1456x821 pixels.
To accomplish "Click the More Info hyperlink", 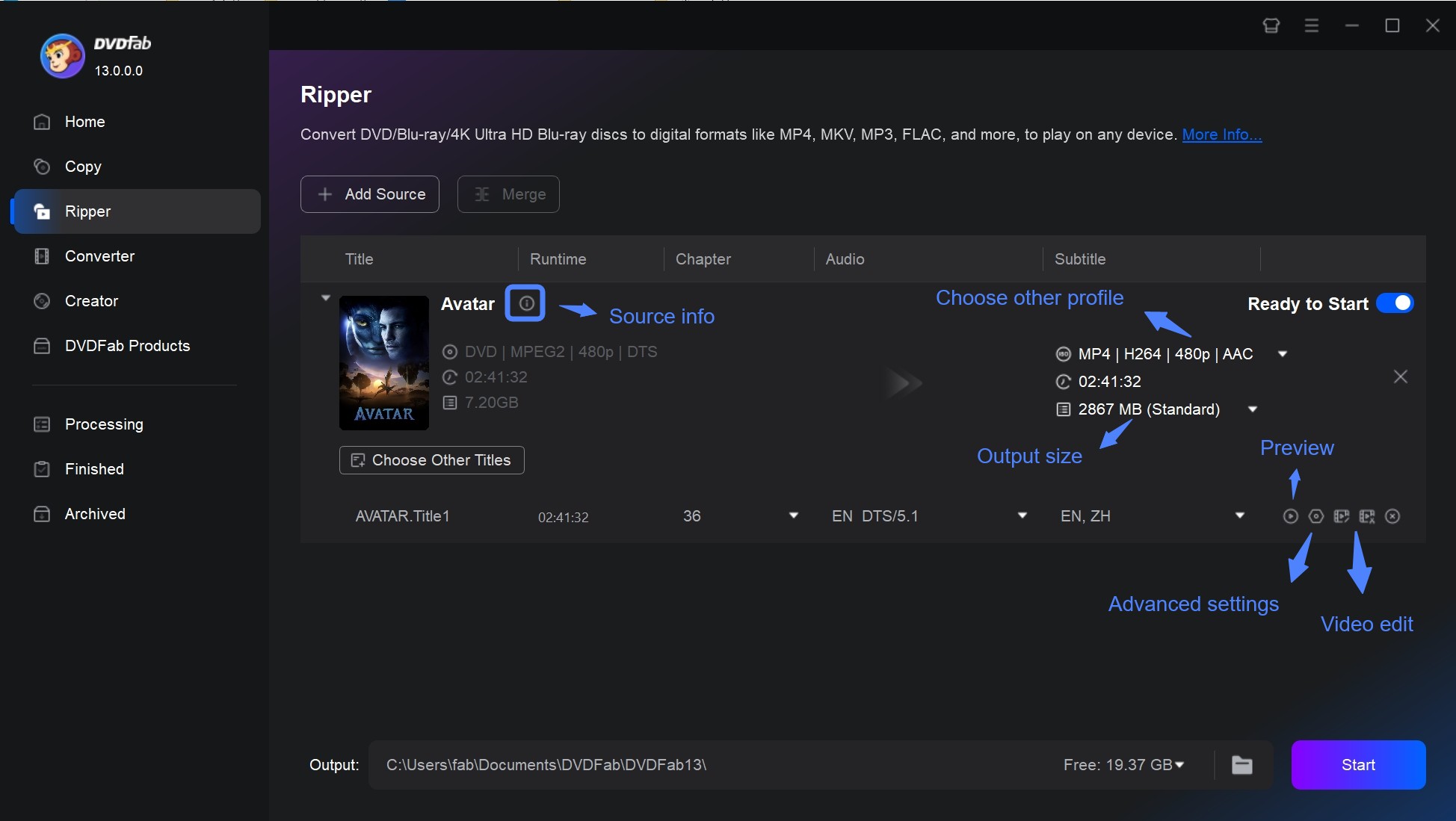I will [x=1221, y=133].
